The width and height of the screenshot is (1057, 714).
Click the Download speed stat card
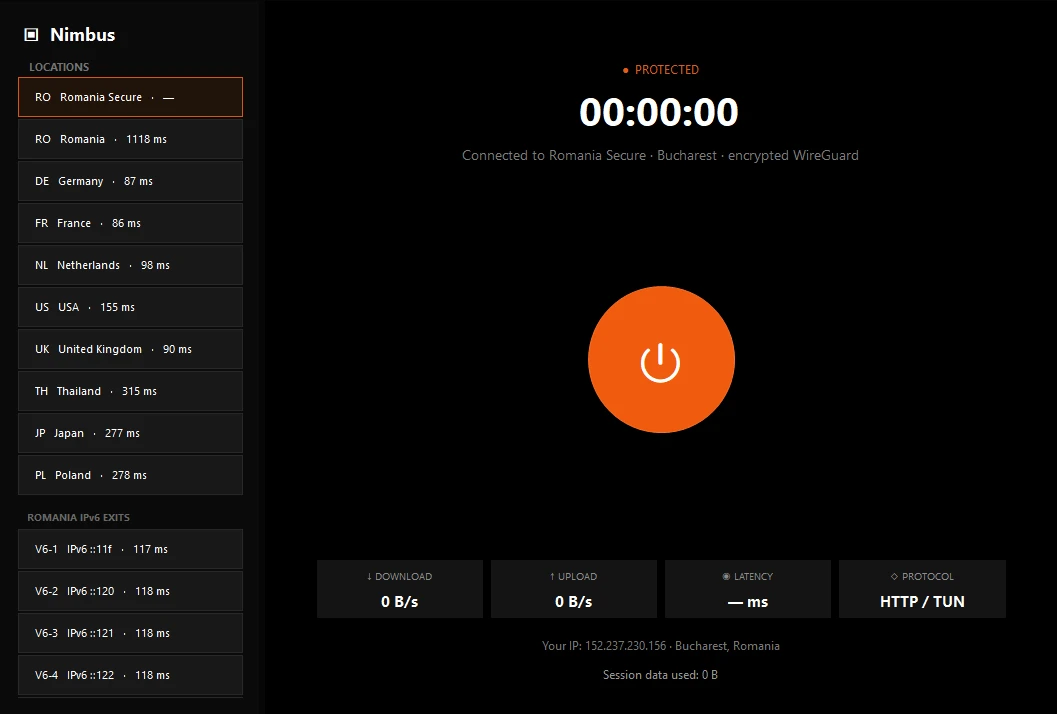[400, 589]
